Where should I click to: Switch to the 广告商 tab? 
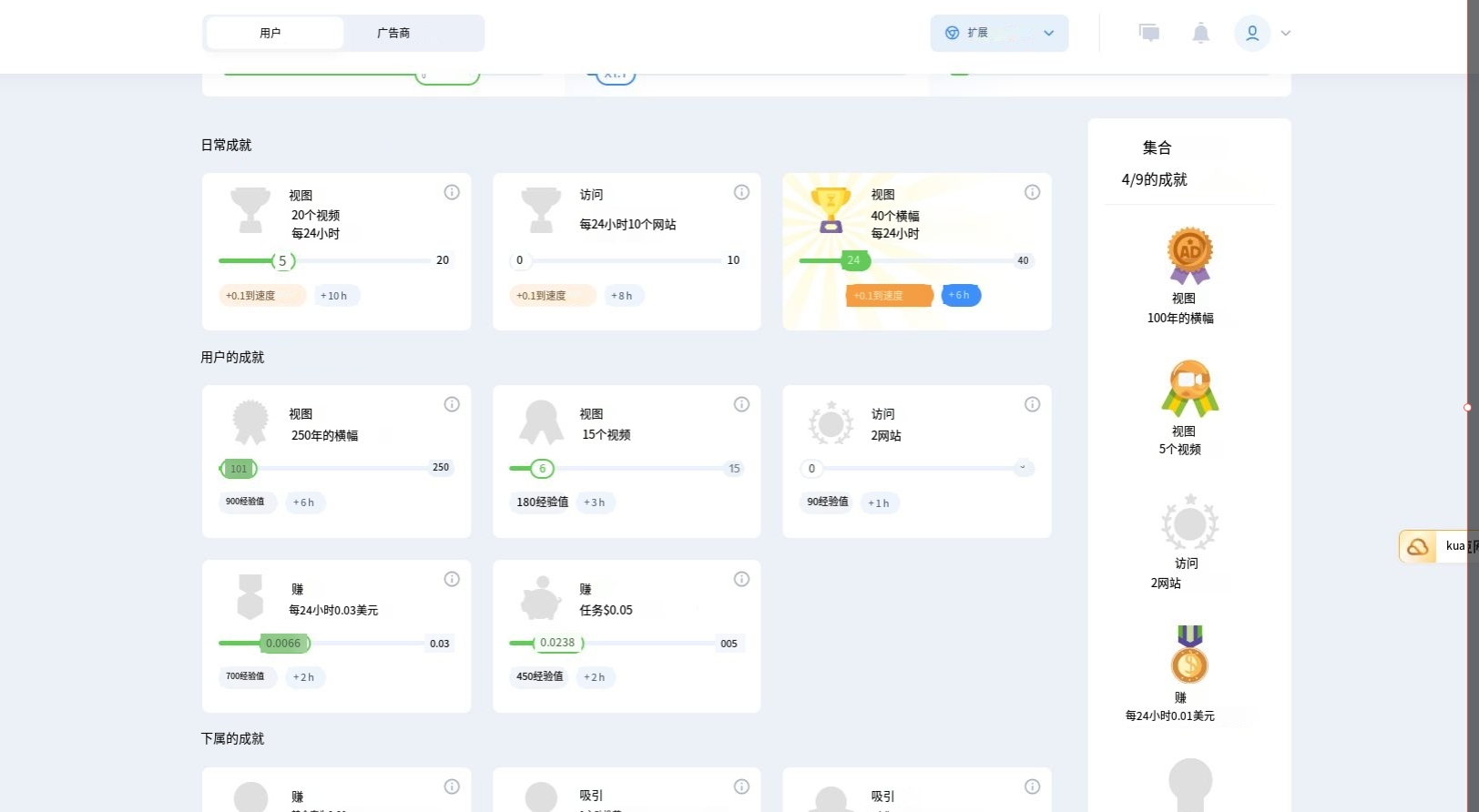point(393,33)
